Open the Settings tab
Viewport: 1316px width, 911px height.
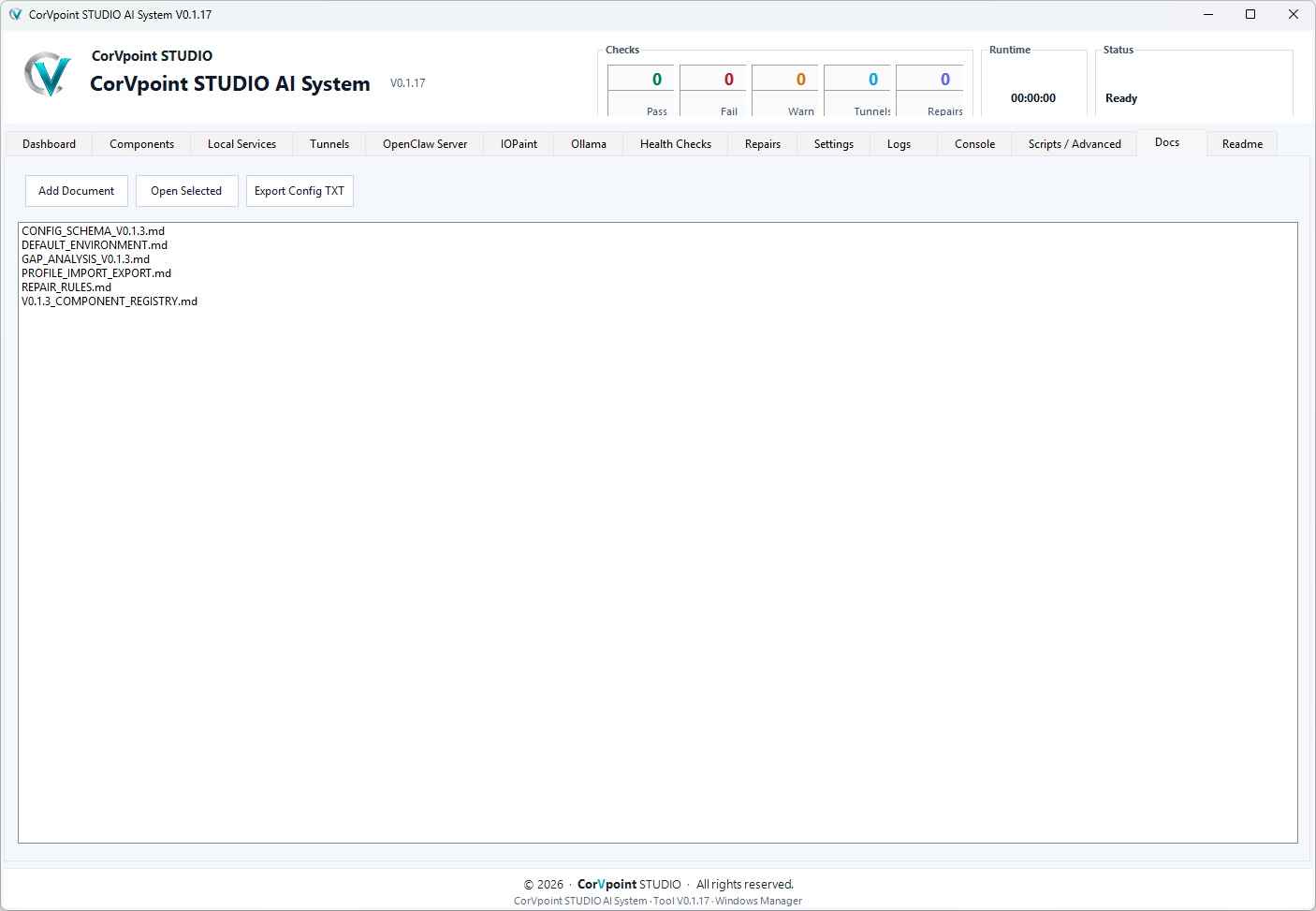pyautogui.click(x=834, y=144)
